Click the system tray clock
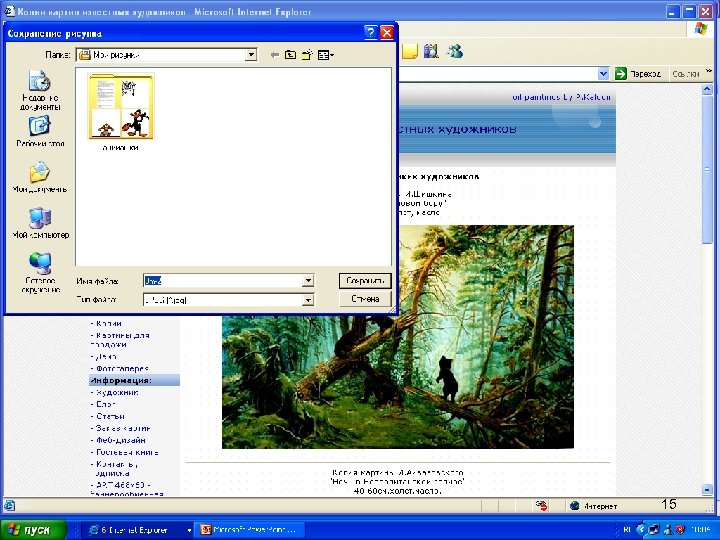Image resolution: width=720 pixels, height=540 pixels. pyautogui.click(x=702, y=530)
